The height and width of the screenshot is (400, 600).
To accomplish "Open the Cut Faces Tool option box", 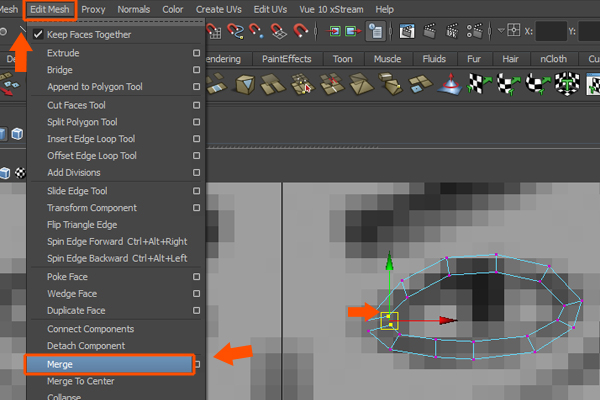I will pos(196,105).
